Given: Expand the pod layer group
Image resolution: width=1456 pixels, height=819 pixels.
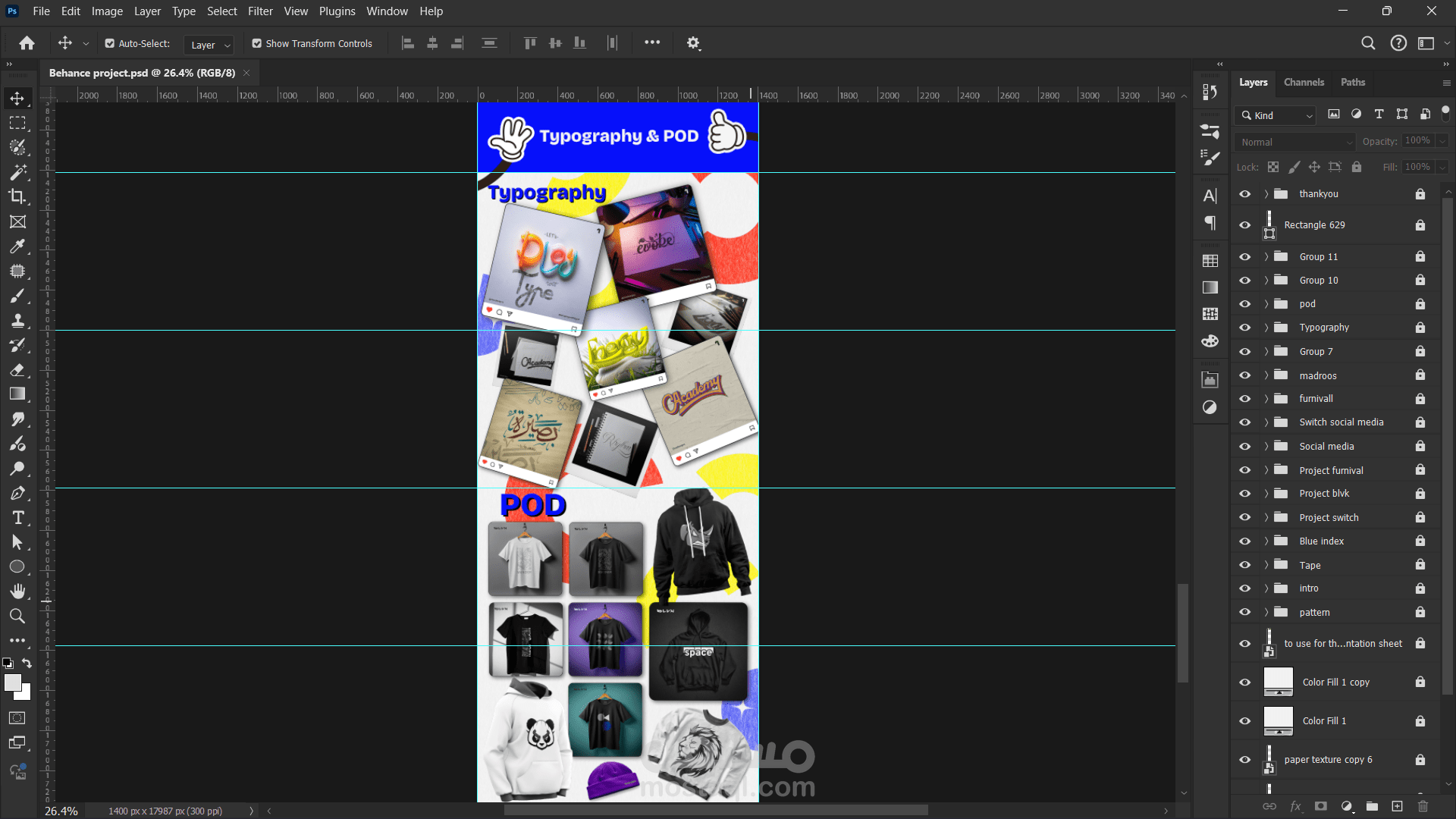Looking at the screenshot, I should [1266, 304].
